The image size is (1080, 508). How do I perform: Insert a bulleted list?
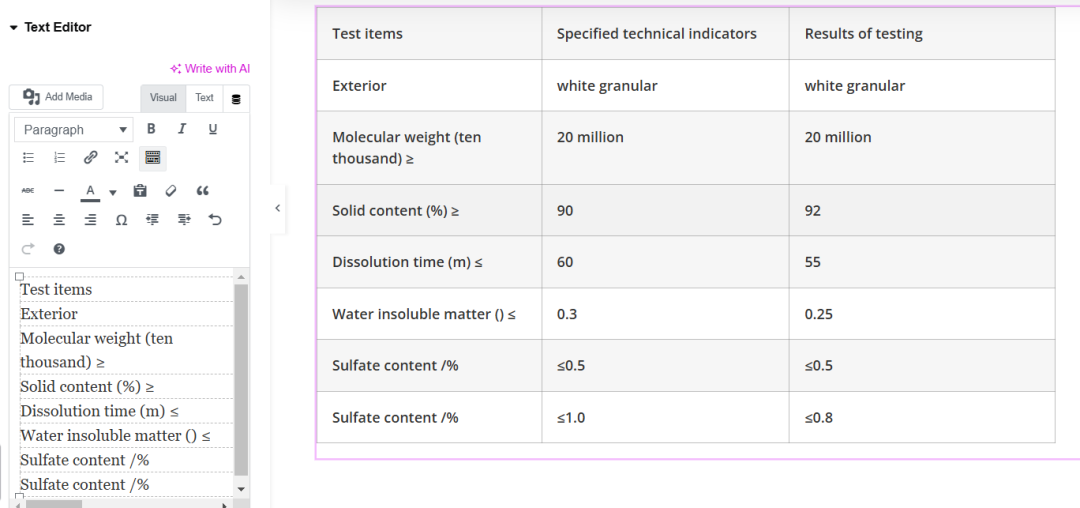[x=28, y=158]
